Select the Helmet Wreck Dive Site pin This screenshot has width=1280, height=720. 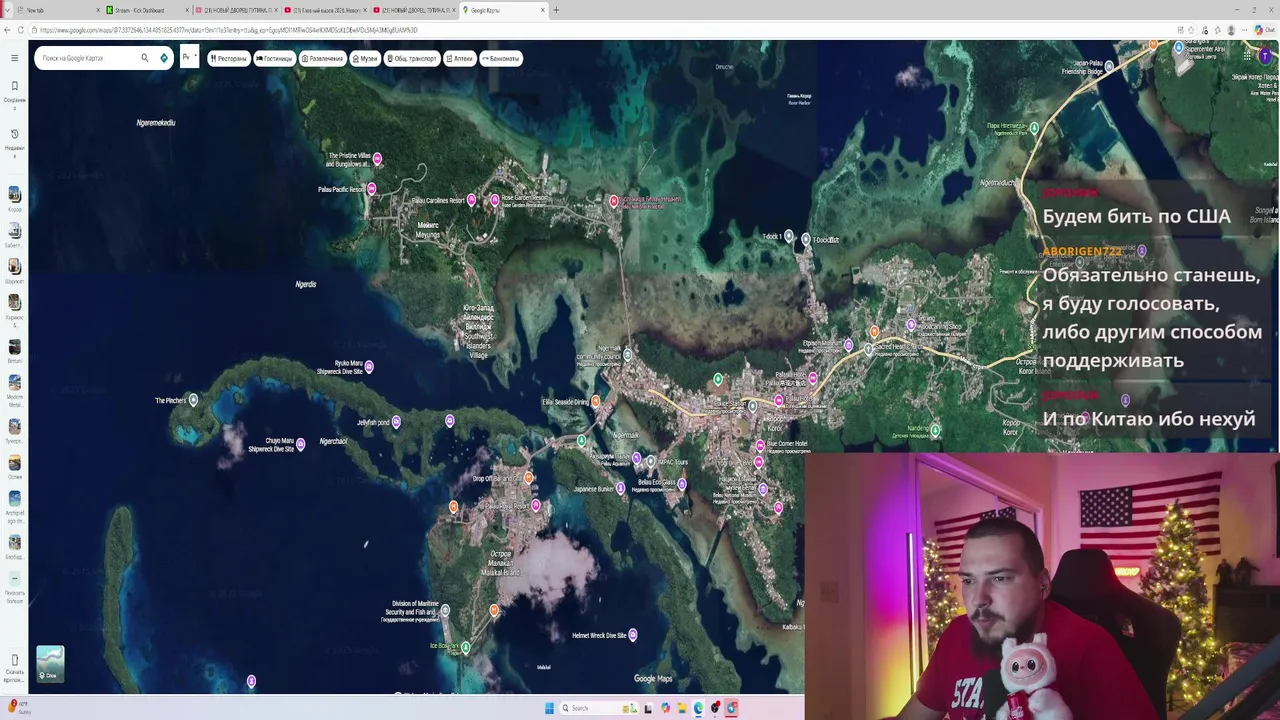pos(632,634)
